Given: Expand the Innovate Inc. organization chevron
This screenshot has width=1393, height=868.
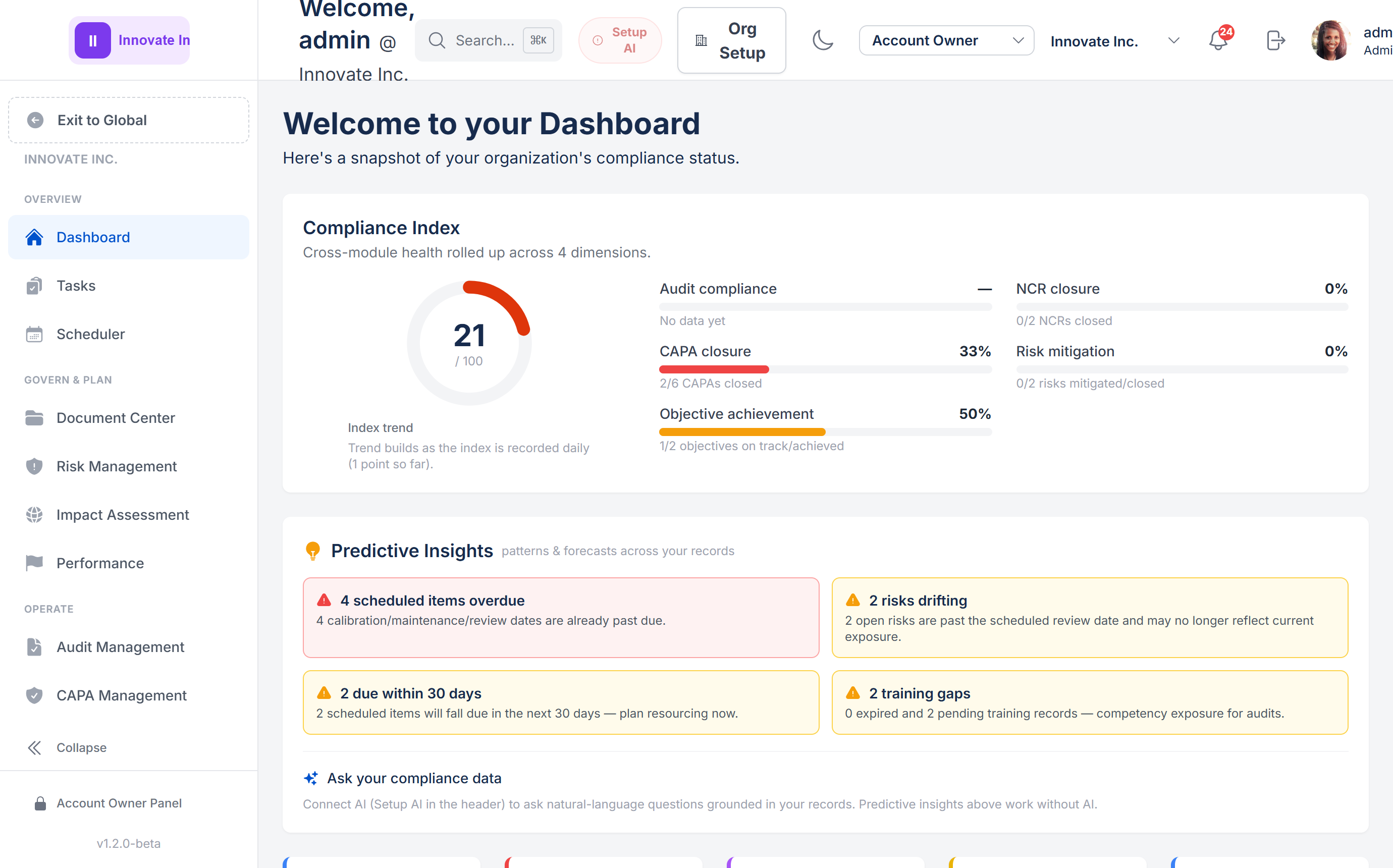Looking at the screenshot, I should point(1174,41).
